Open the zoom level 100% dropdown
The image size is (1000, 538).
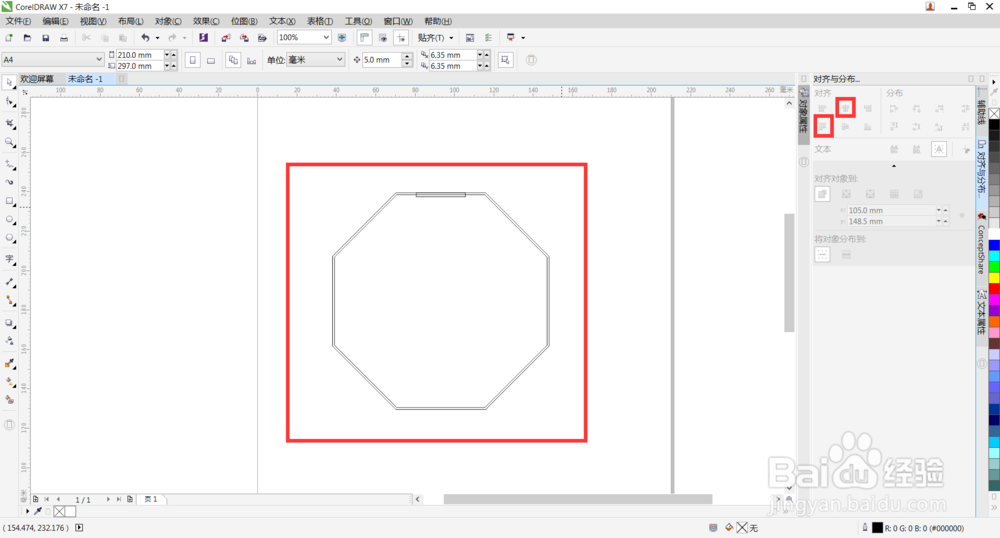coord(326,38)
